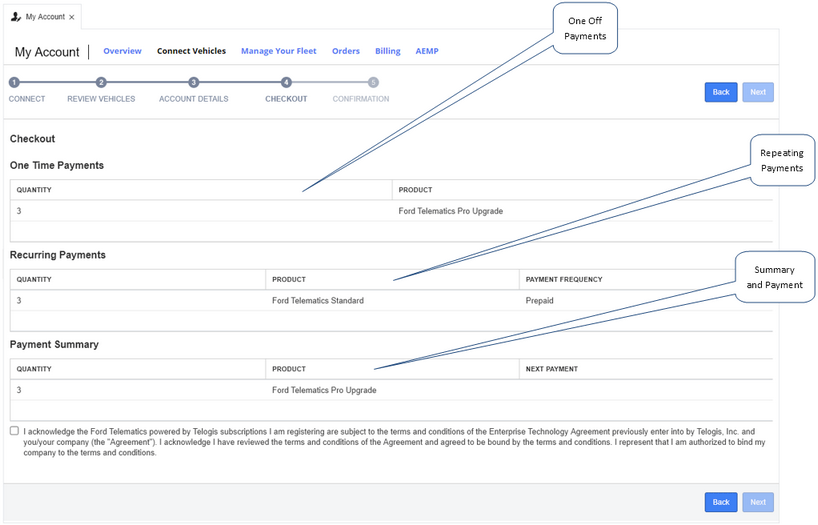818x525 pixels.
Task: Select the Connect Vehicles tab
Action: [x=191, y=51]
